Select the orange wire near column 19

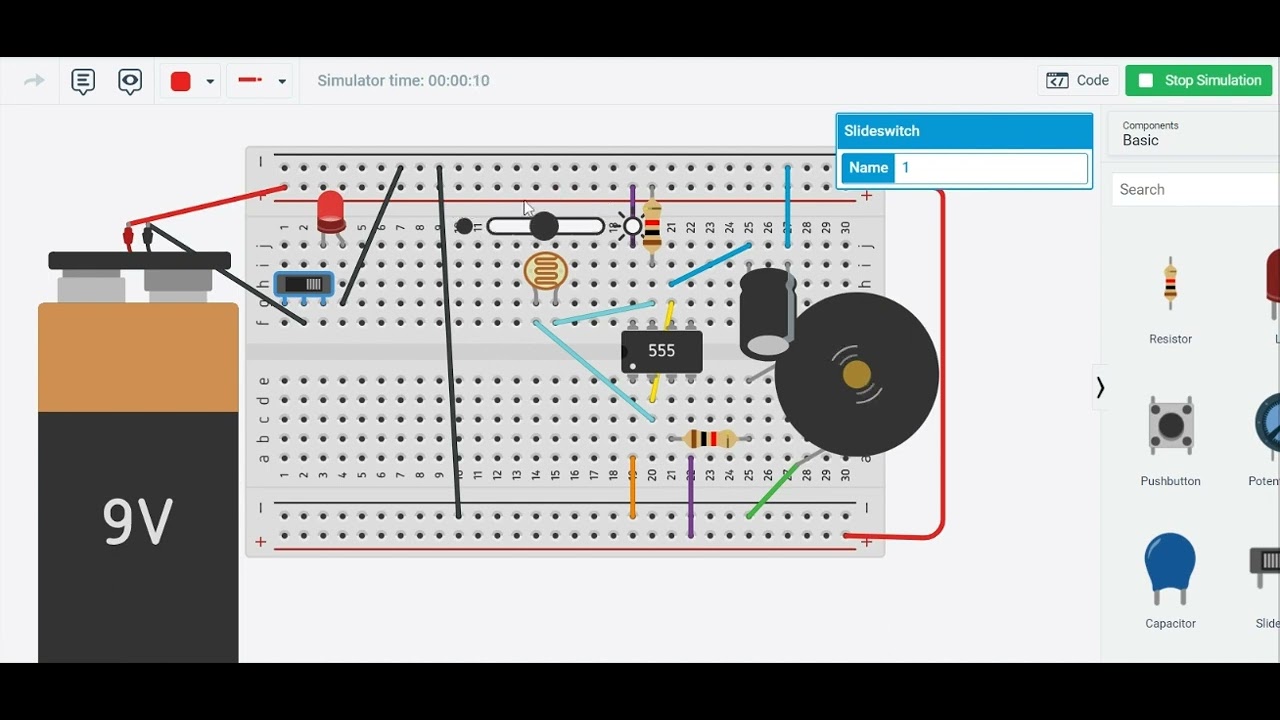(x=632, y=486)
